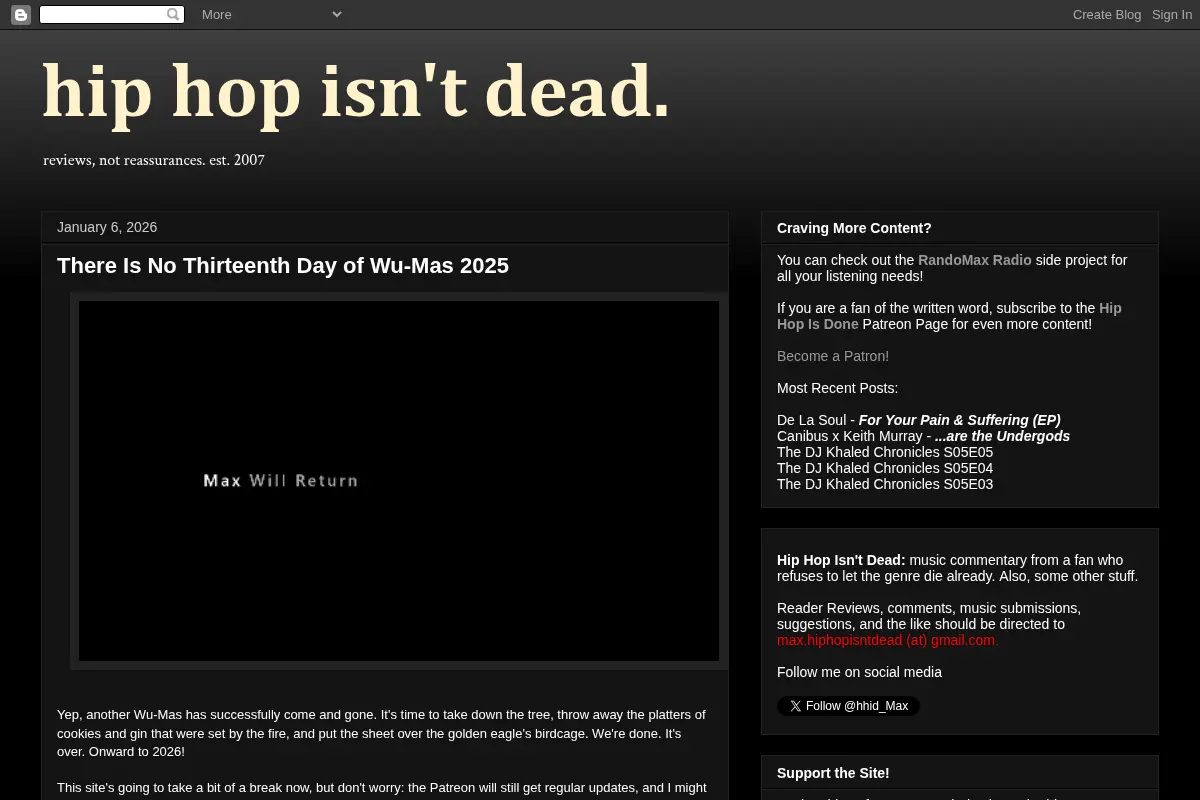Viewport: 1200px width, 800px height.
Task: Open Canibus x Keith Murray Undergods post
Action: [x=923, y=436]
